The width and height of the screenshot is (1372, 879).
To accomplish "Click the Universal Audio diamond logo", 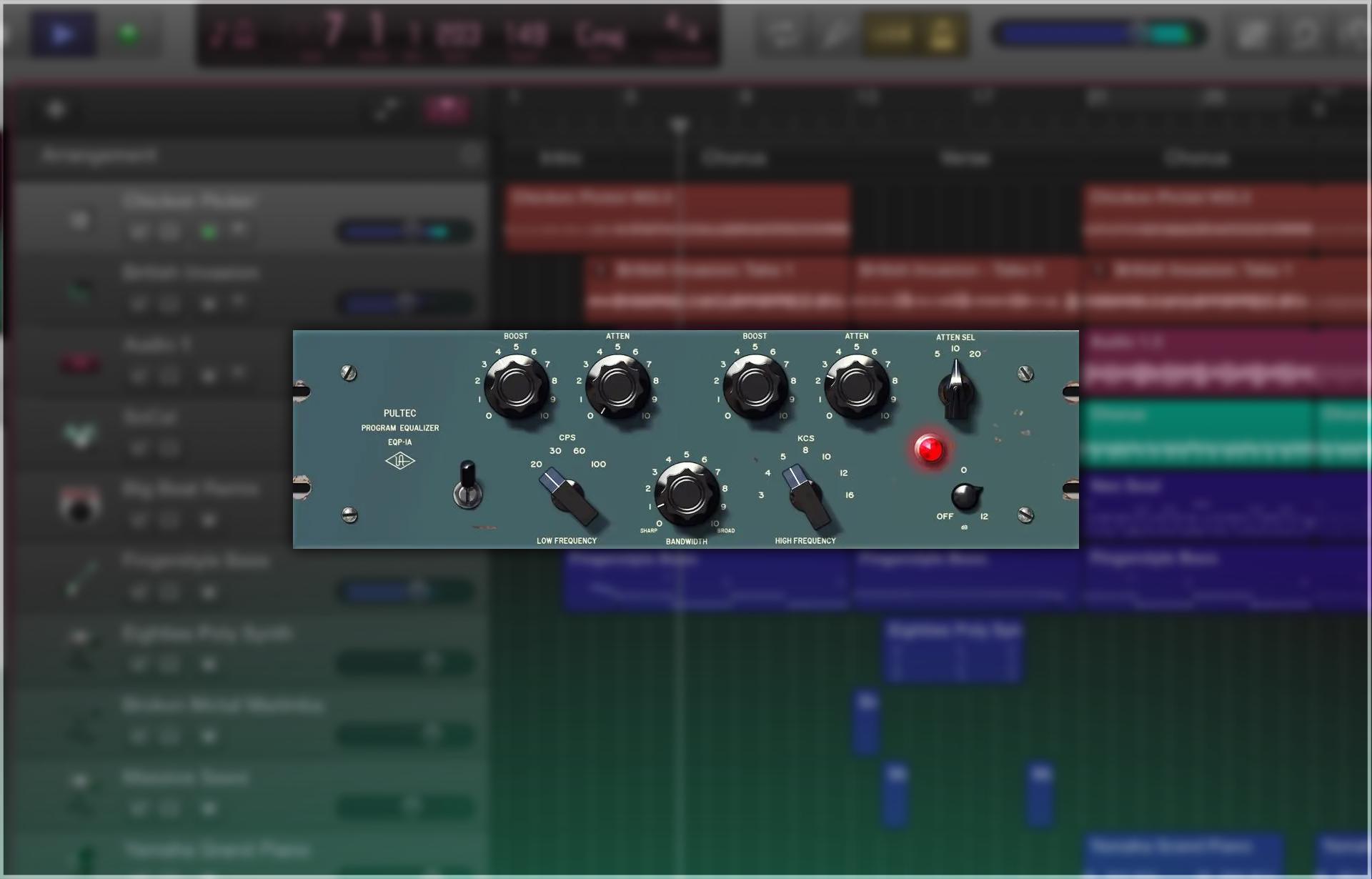I will (400, 461).
